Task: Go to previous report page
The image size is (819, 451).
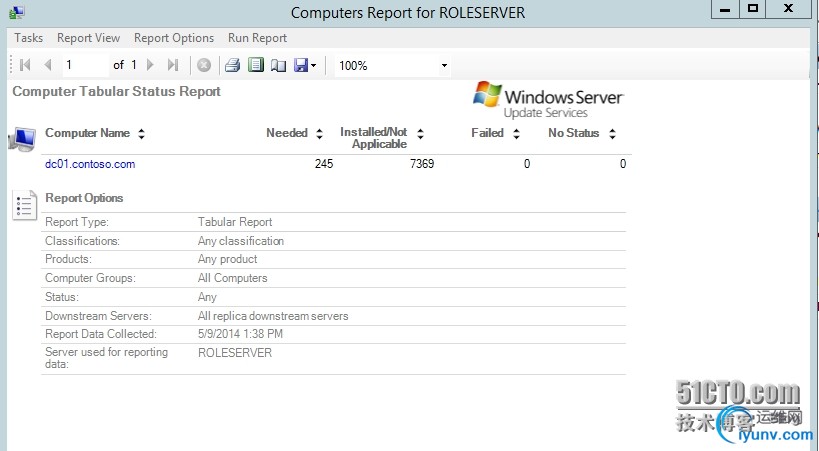Action: tap(48, 65)
